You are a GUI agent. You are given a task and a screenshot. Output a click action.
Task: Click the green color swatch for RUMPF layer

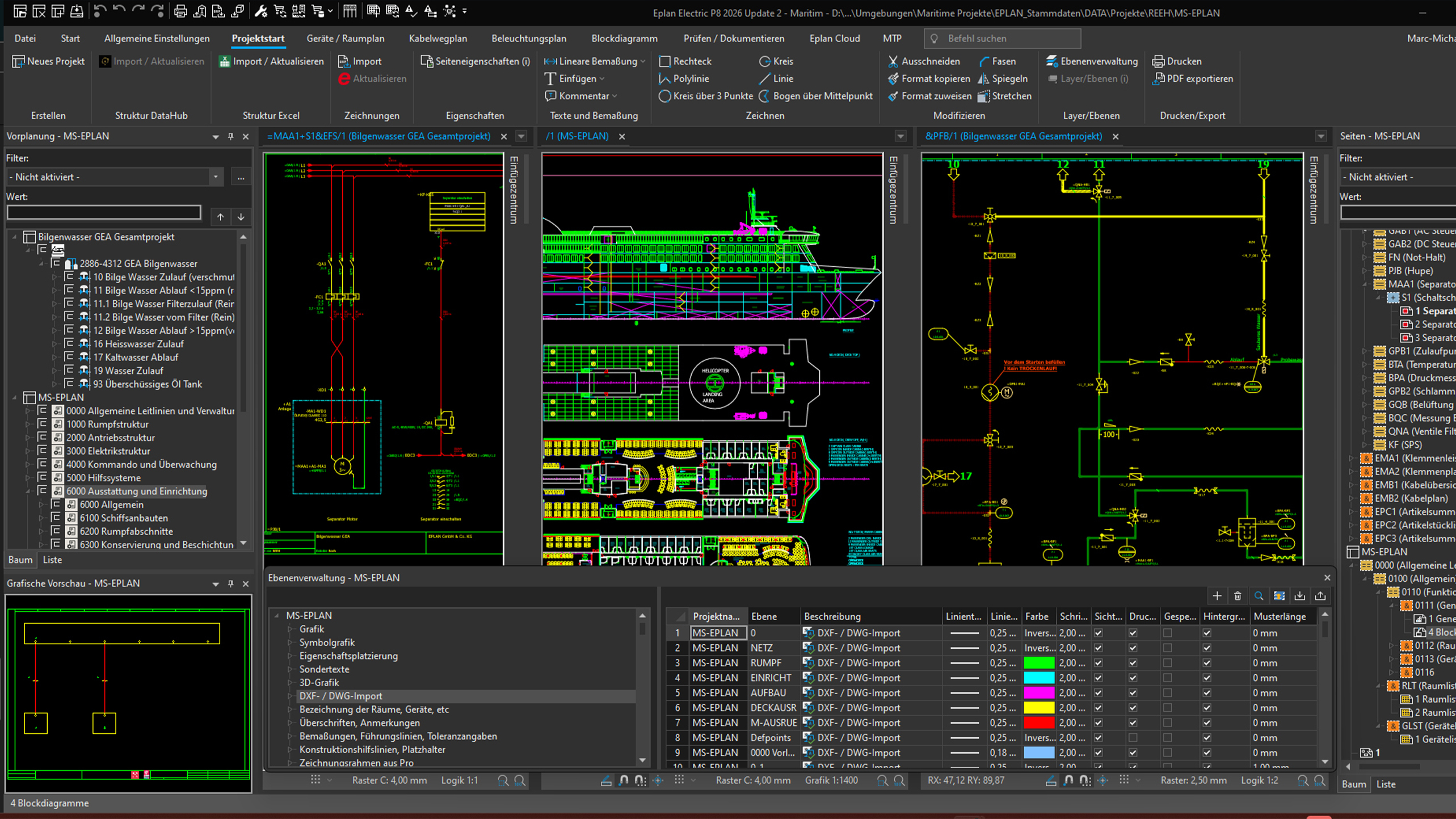[x=1039, y=663]
